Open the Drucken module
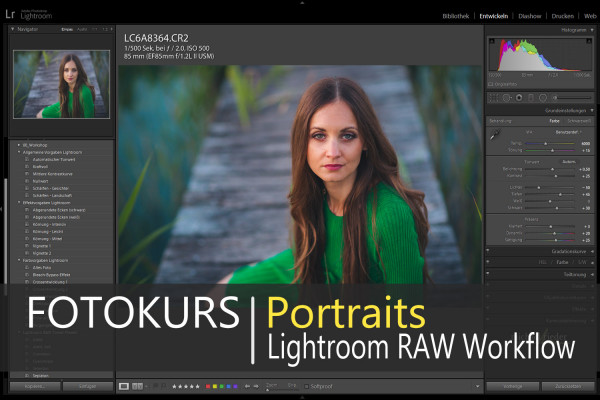600x400 pixels. tap(562, 16)
